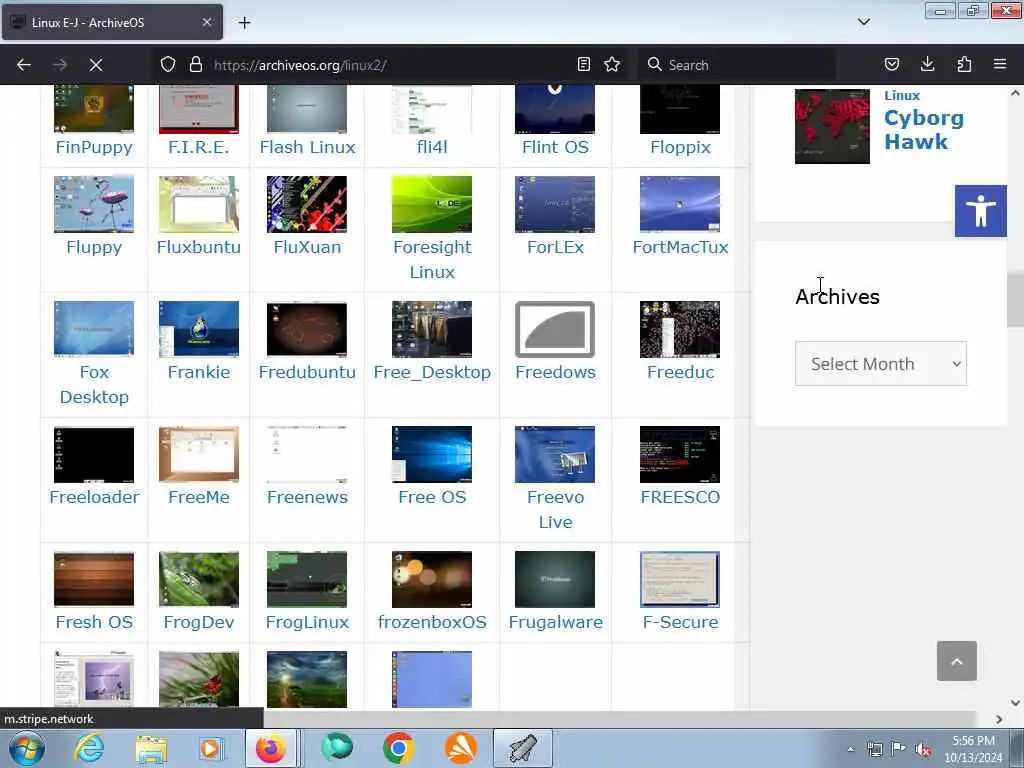The height and width of the screenshot is (768, 1024).
Task: Click the Firefox Search box
Action: pyautogui.click(x=738, y=65)
